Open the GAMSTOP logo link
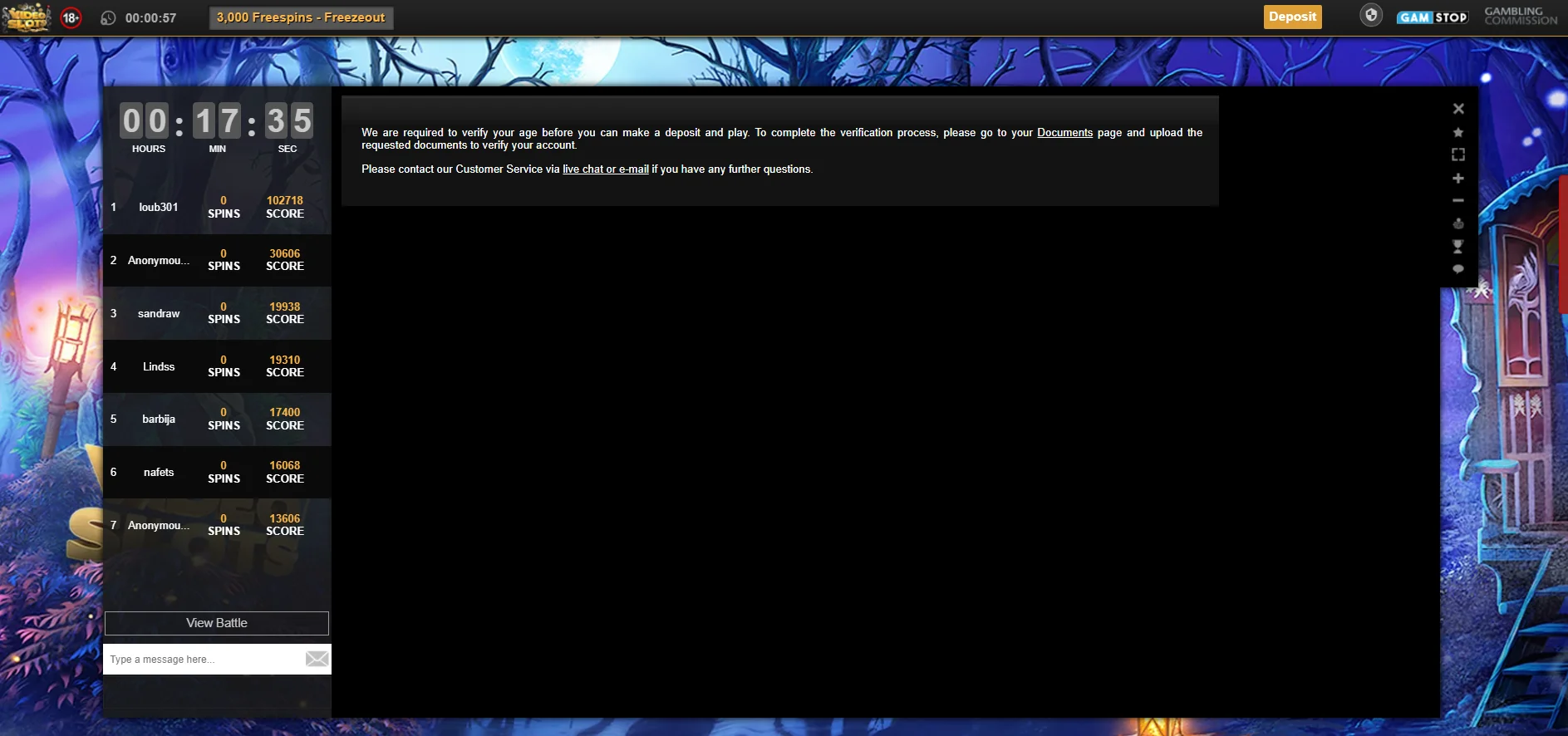The image size is (1568, 736). pyautogui.click(x=1433, y=17)
